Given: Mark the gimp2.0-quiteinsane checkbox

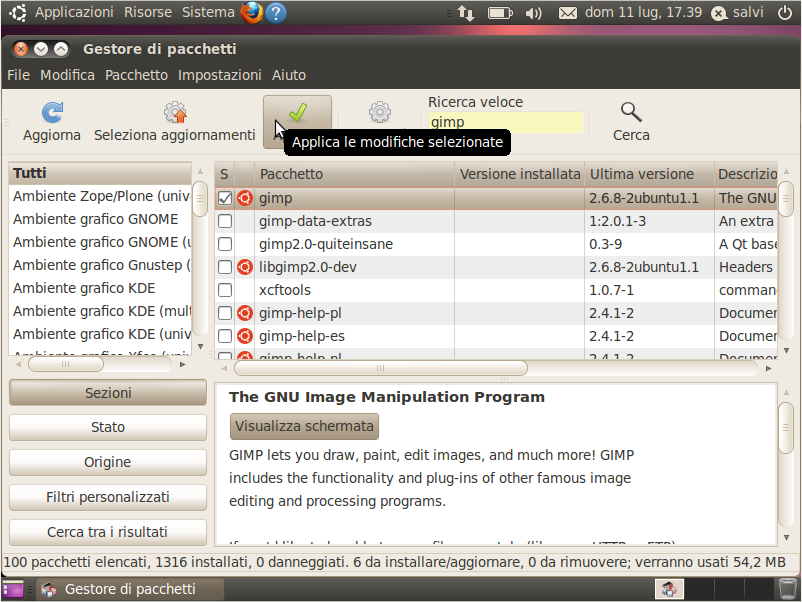Looking at the screenshot, I should click(x=225, y=244).
